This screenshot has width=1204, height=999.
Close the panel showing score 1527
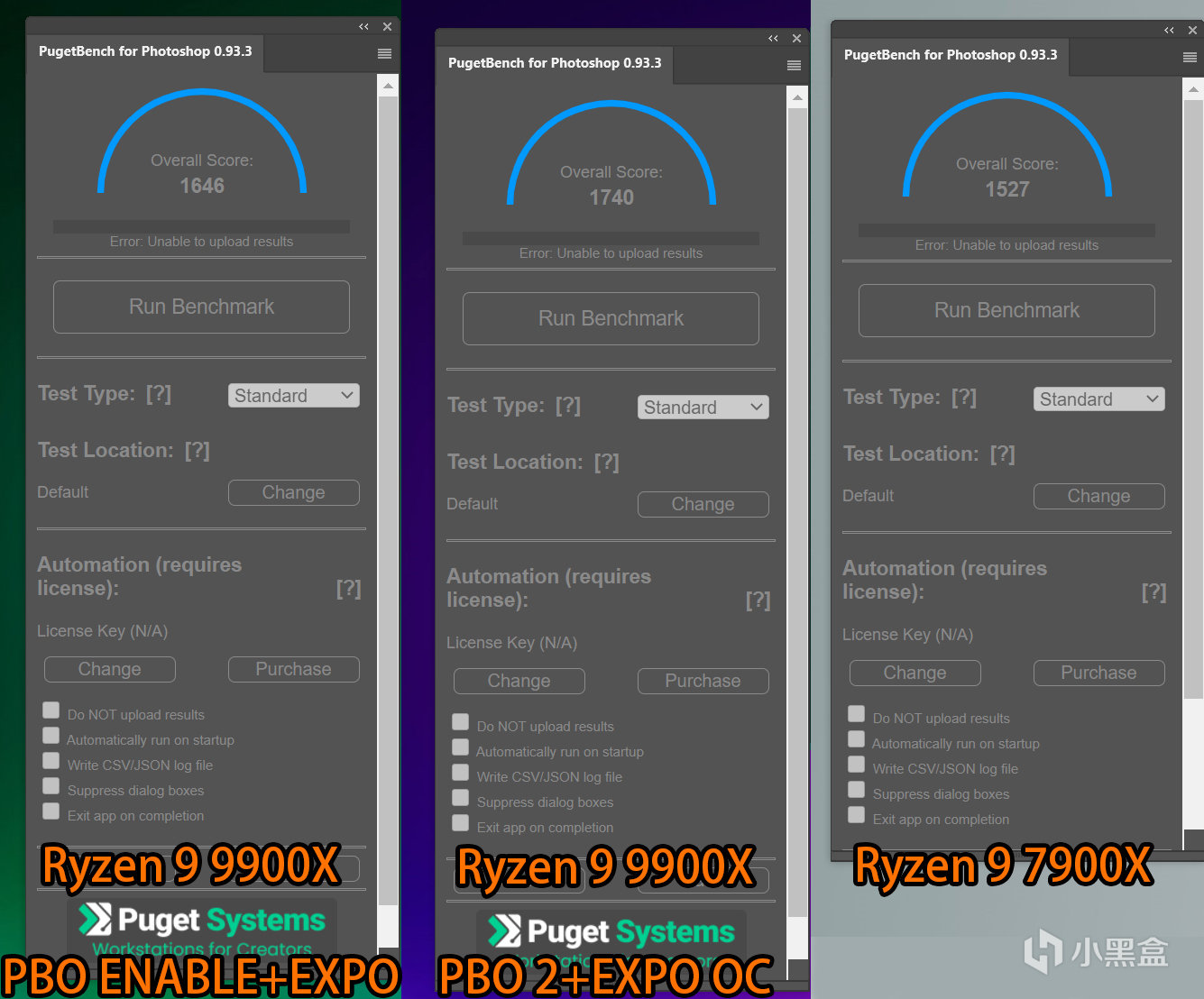[x=1192, y=31]
